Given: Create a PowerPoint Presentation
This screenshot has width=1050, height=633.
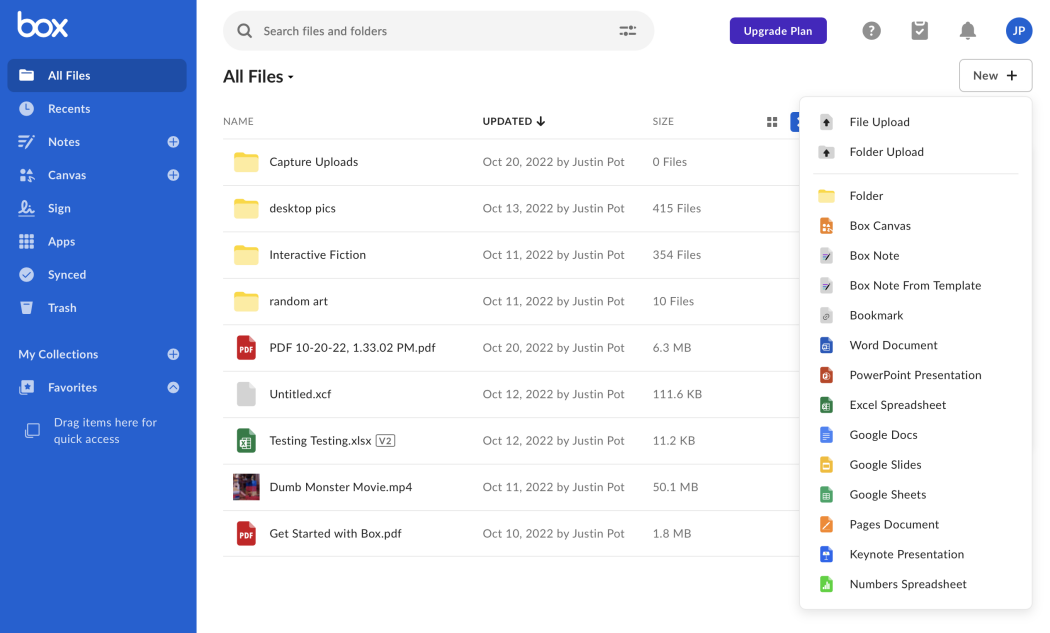Looking at the screenshot, I should click(915, 375).
